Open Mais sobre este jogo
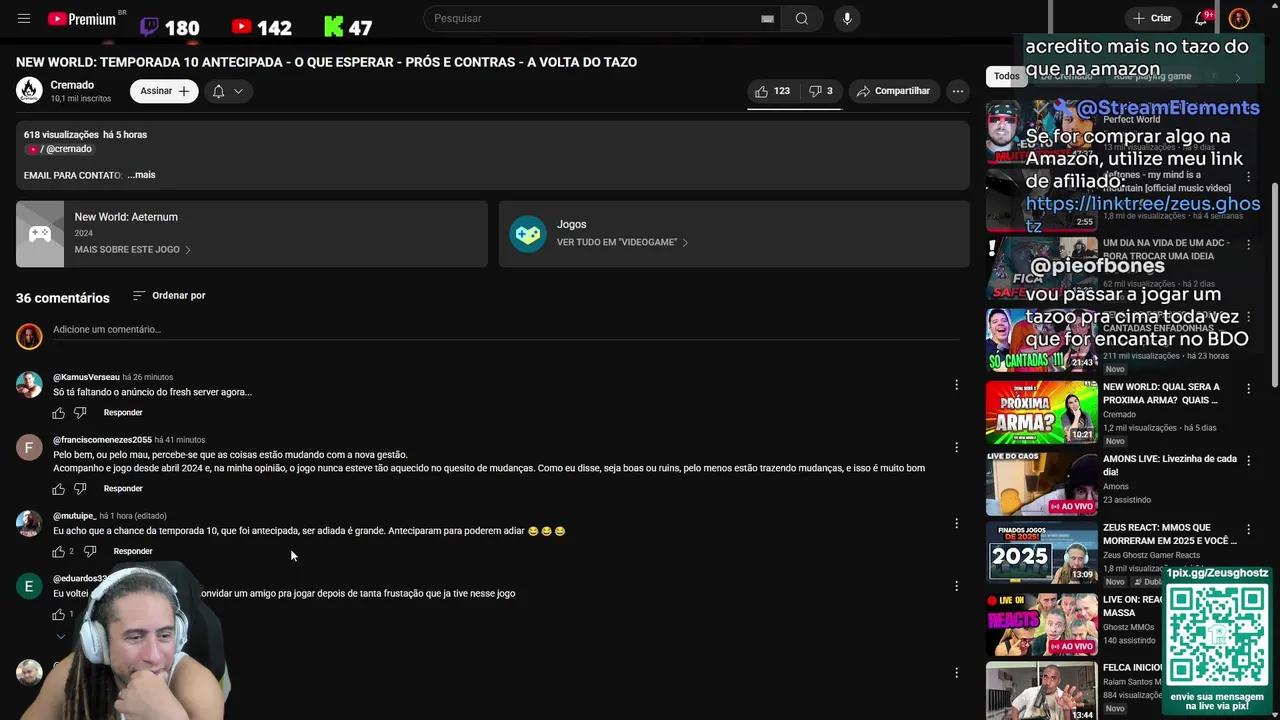Screen dimensions: 1280x720 pyautogui.click(x=132, y=250)
